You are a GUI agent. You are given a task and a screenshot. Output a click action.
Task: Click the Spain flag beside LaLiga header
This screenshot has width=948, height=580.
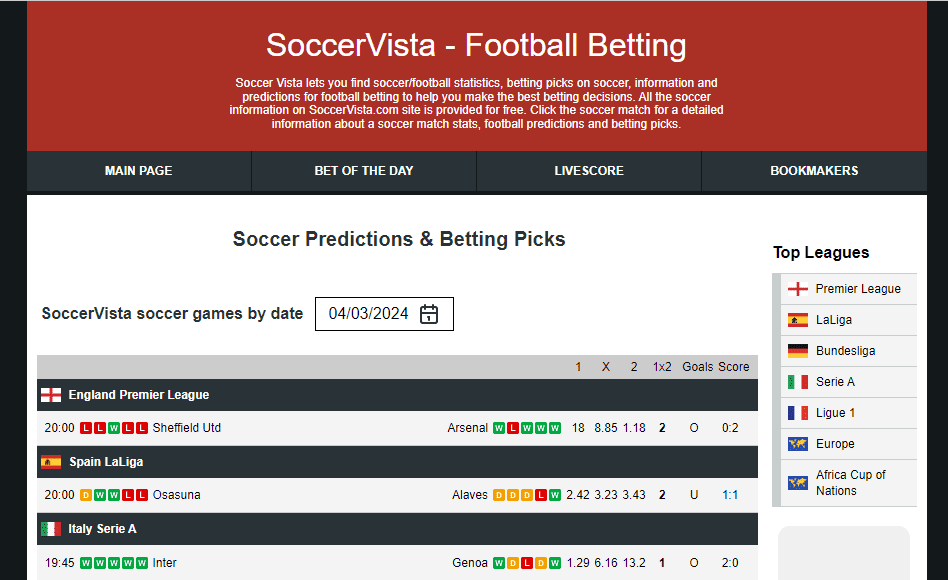click(x=51, y=462)
